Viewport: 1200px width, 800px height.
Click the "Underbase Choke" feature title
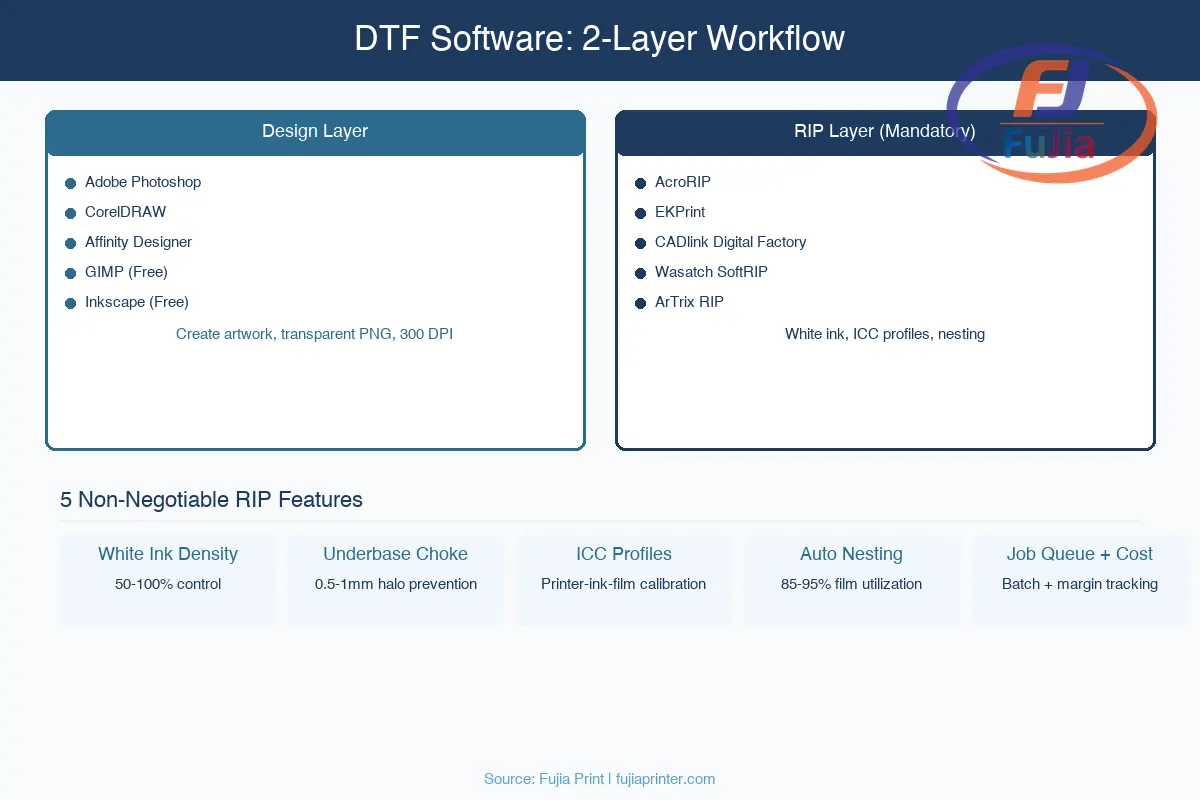pyautogui.click(x=396, y=554)
